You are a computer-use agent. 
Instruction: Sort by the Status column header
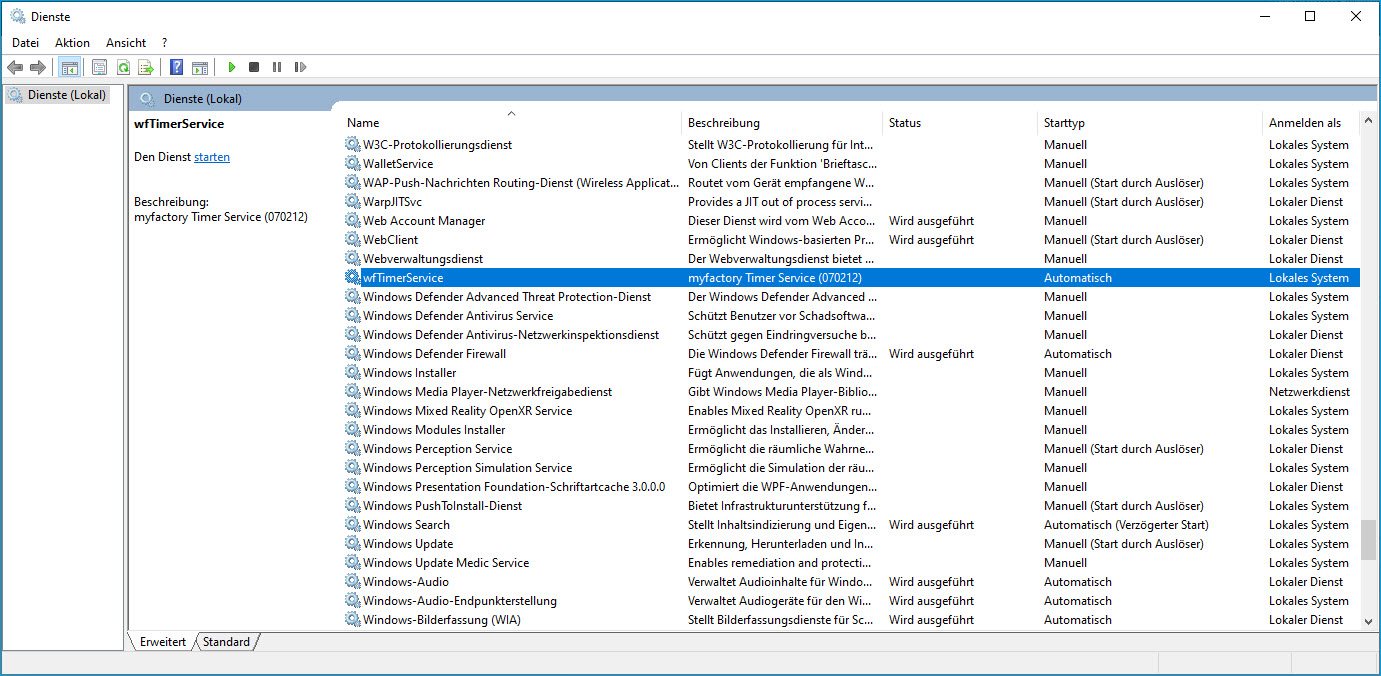click(904, 123)
